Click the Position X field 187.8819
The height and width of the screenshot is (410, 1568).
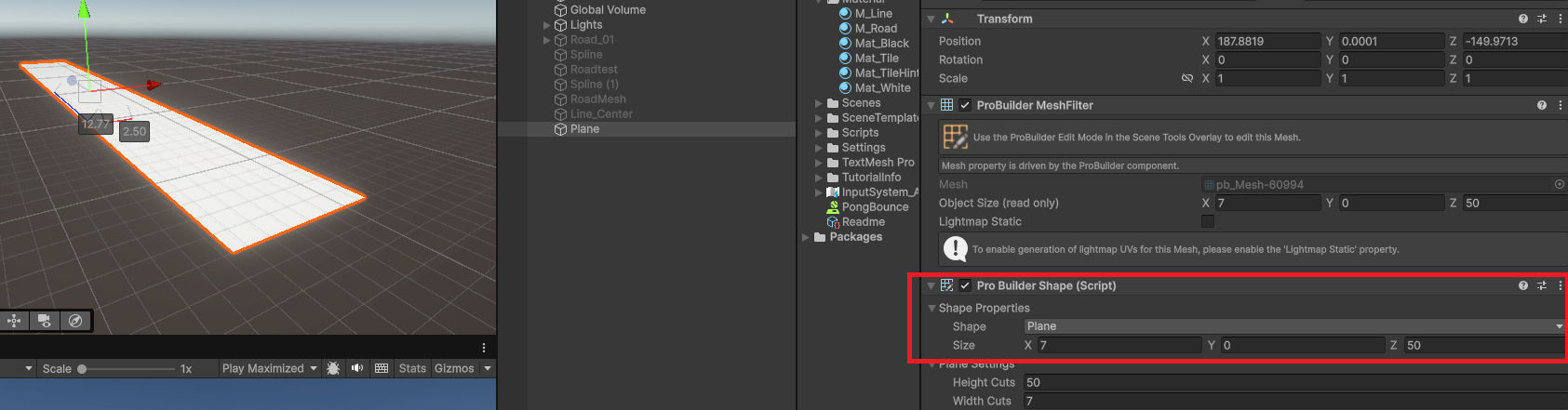coord(1267,41)
